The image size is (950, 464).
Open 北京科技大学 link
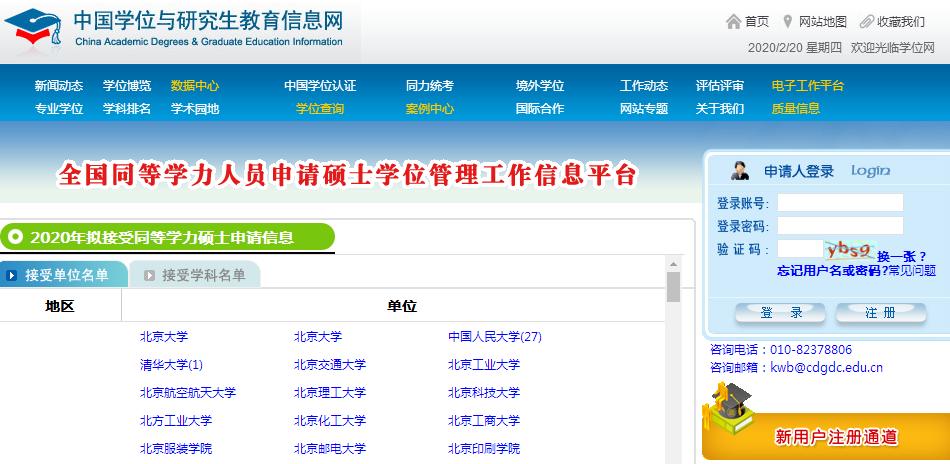483,393
